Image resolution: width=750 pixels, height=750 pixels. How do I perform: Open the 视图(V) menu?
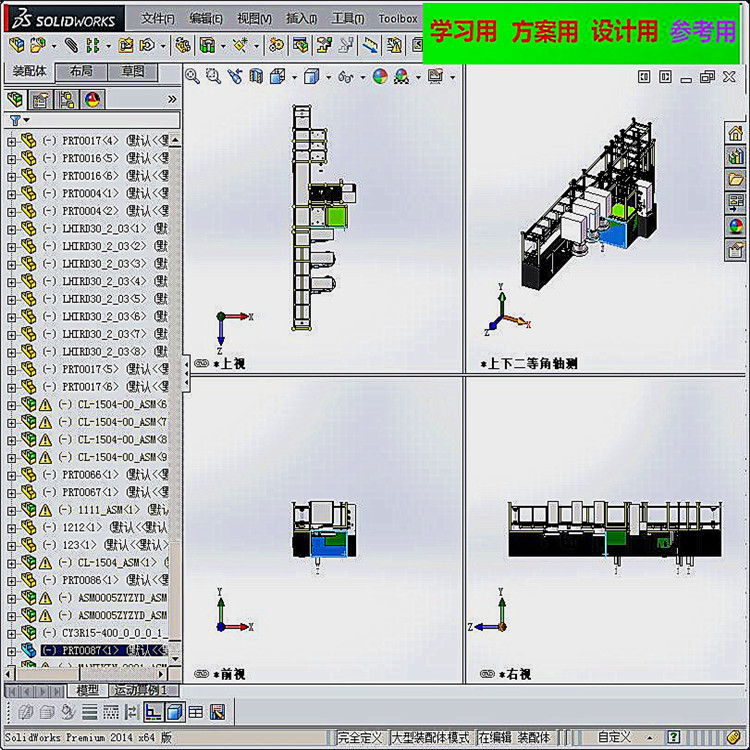tap(254, 19)
